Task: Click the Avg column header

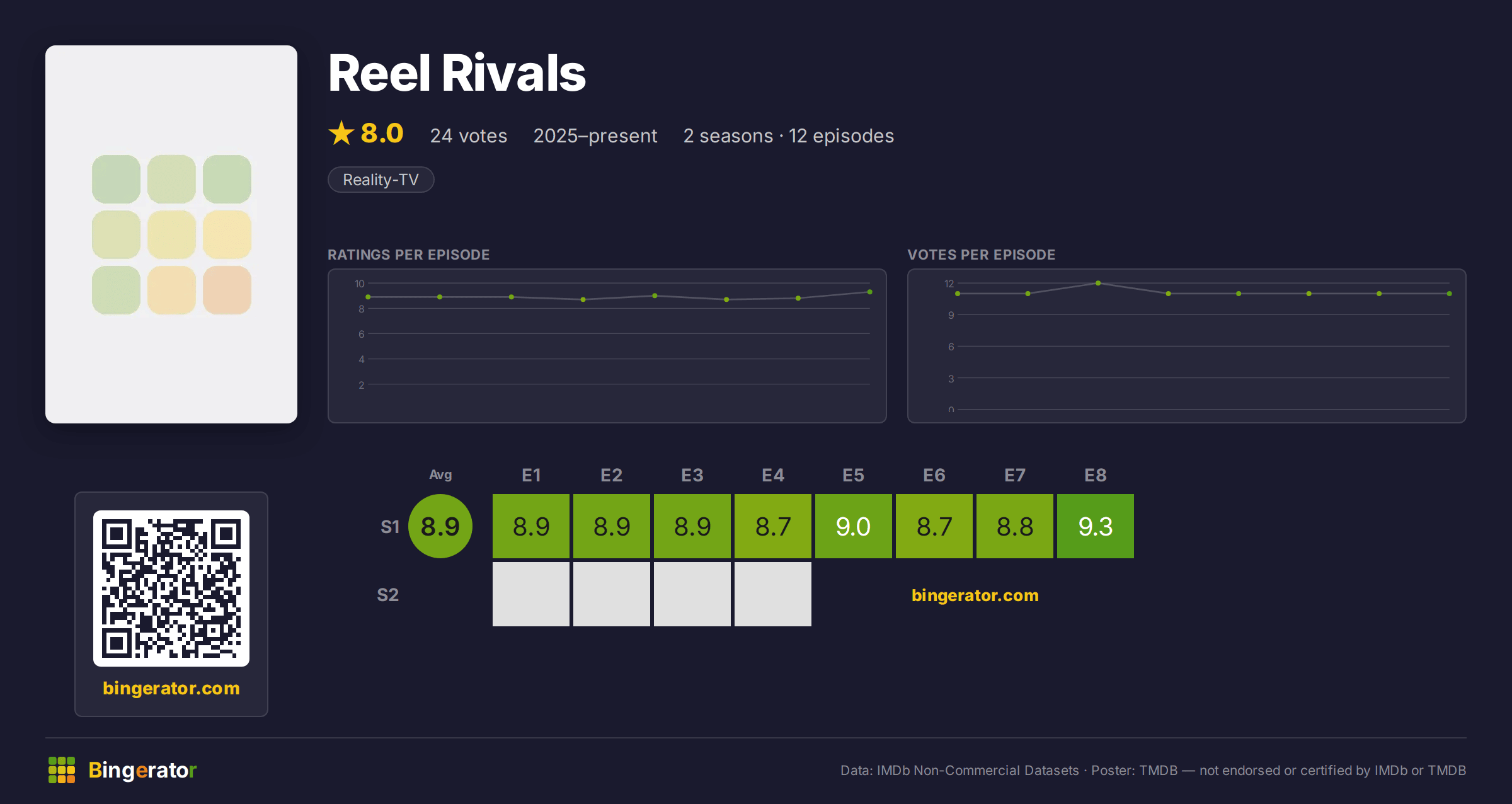Action: (440, 474)
